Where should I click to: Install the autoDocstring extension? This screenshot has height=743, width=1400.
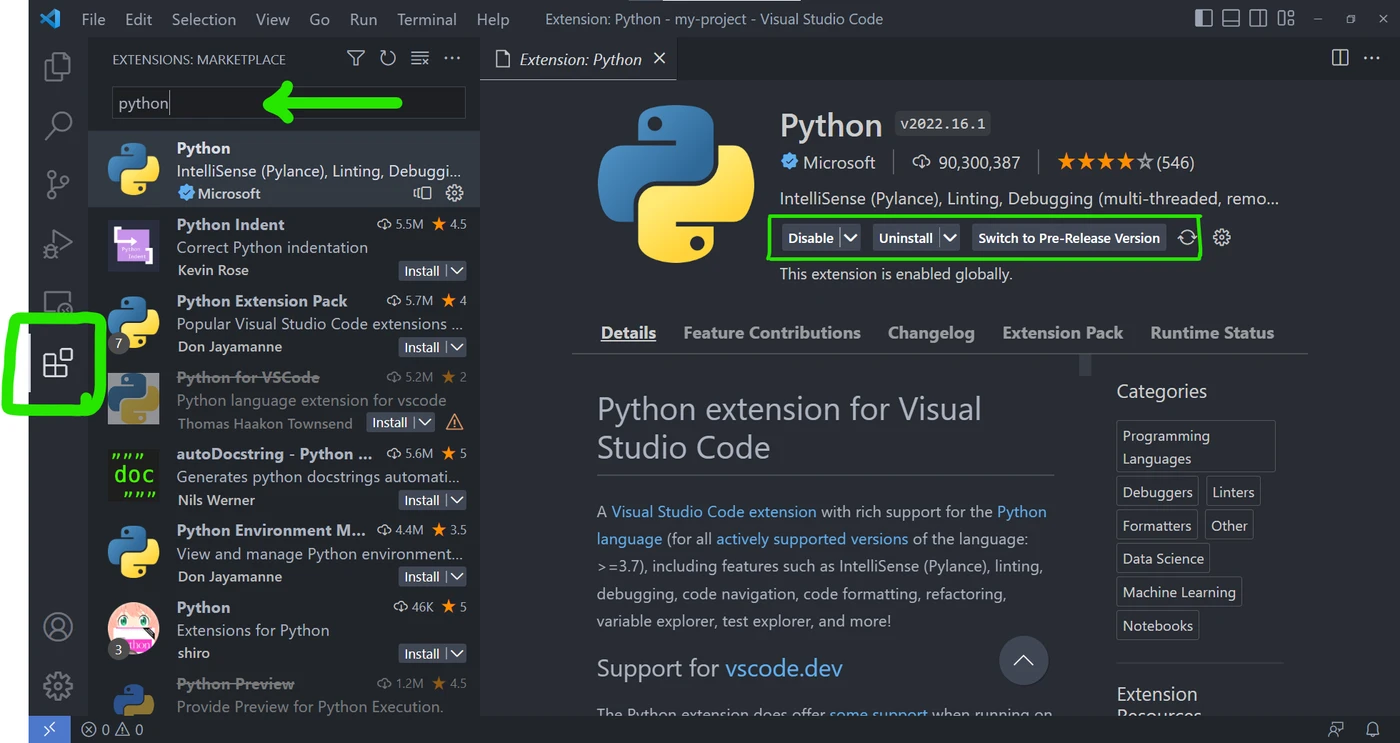(421, 500)
